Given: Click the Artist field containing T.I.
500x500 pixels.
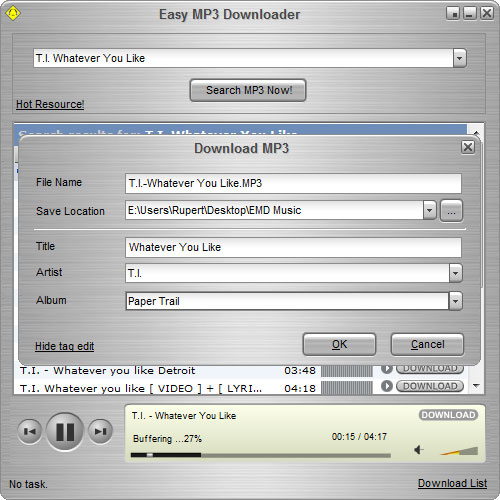Looking at the screenshot, I should [x=287, y=273].
